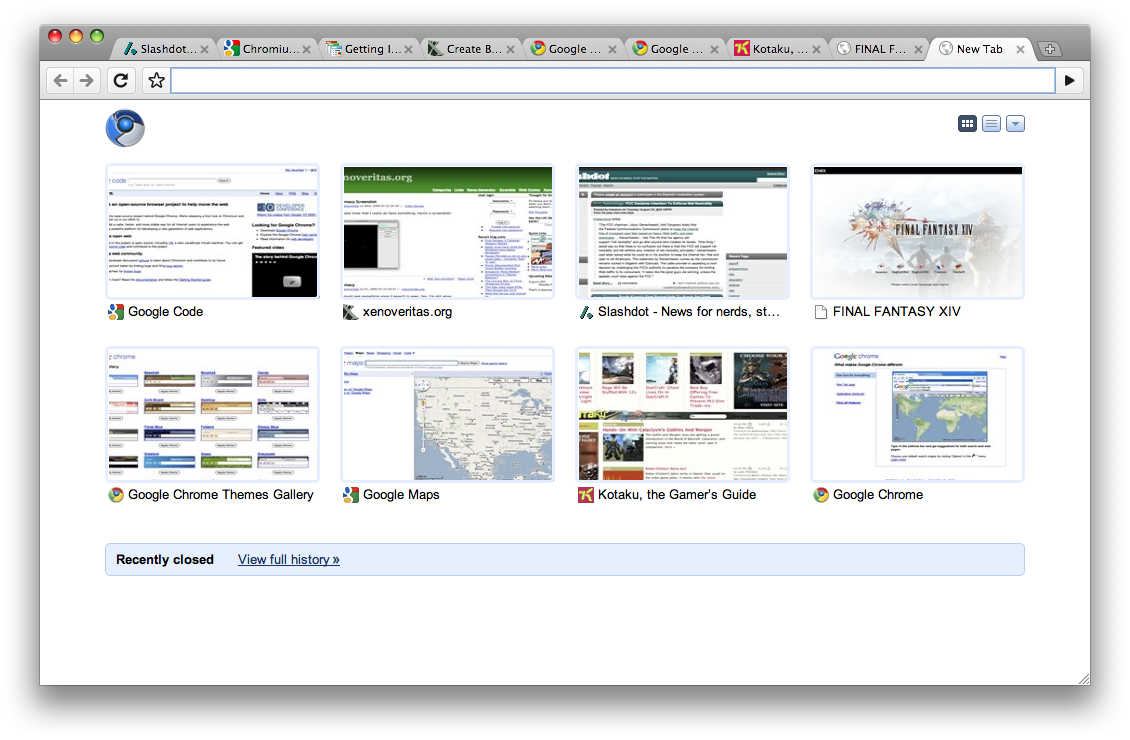Image resolution: width=1130 pixels, height=740 pixels.
Task: Open View full history link
Action: coord(288,560)
